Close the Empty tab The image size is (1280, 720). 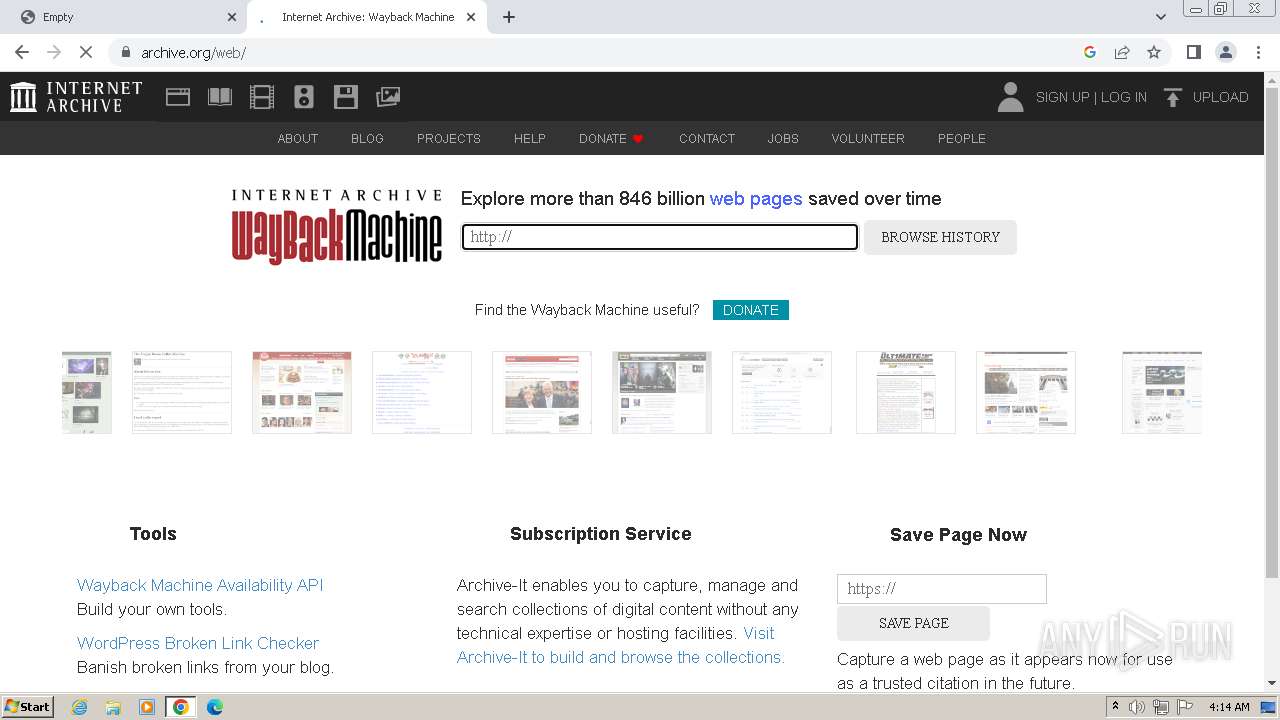[232, 17]
